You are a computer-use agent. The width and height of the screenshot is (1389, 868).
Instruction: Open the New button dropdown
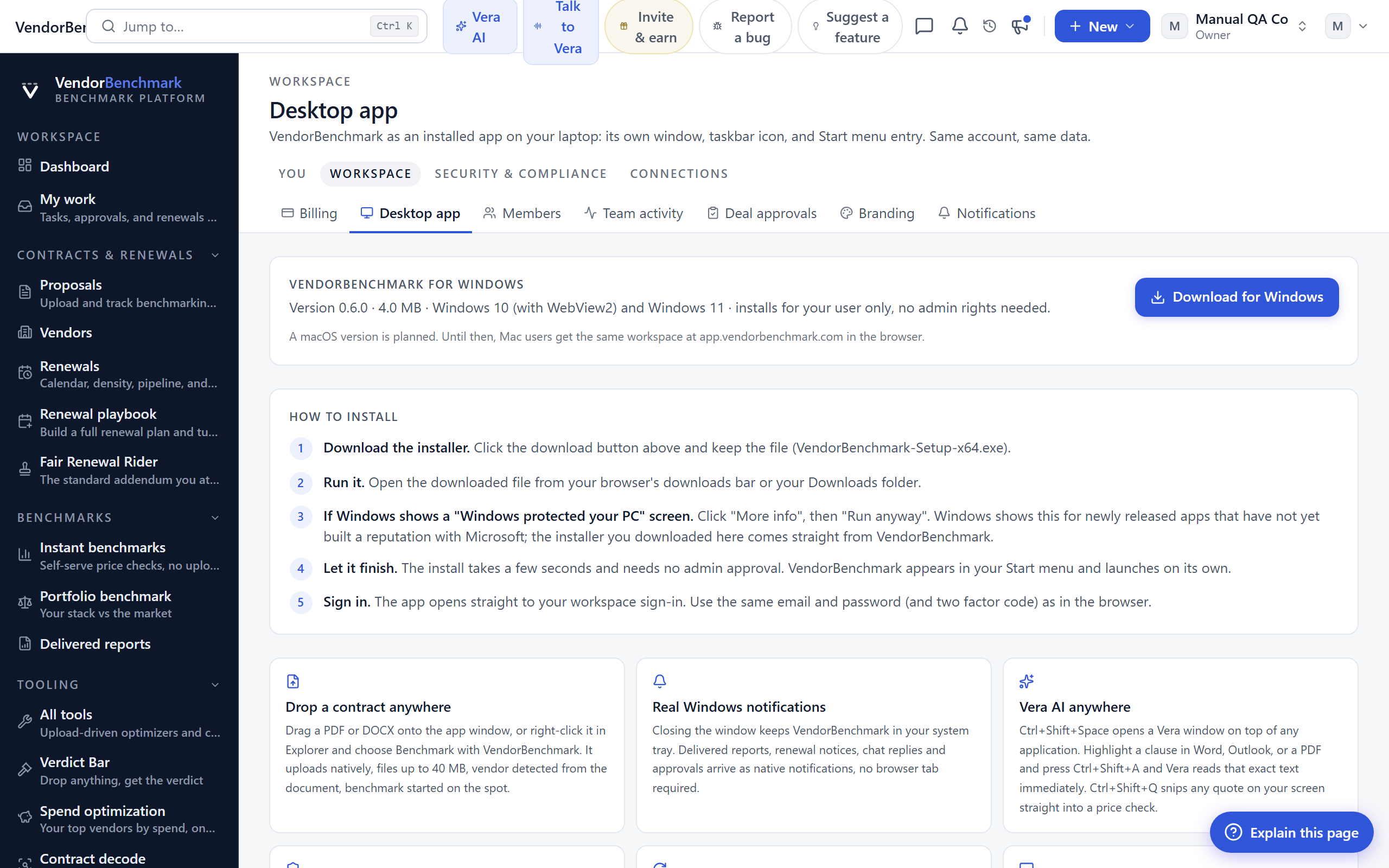pos(1101,27)
